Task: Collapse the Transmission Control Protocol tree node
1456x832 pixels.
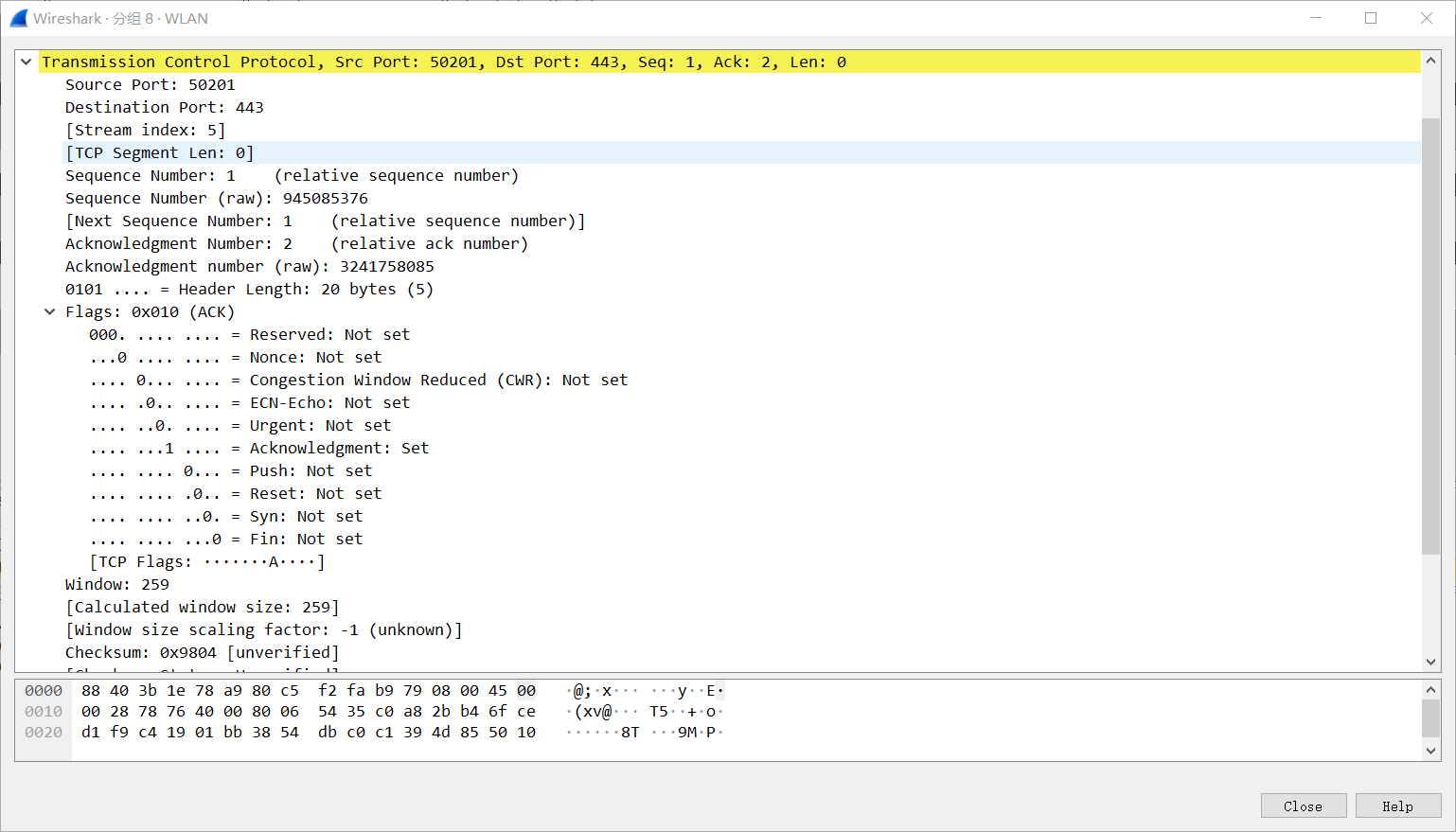Action: coord(27,62)
